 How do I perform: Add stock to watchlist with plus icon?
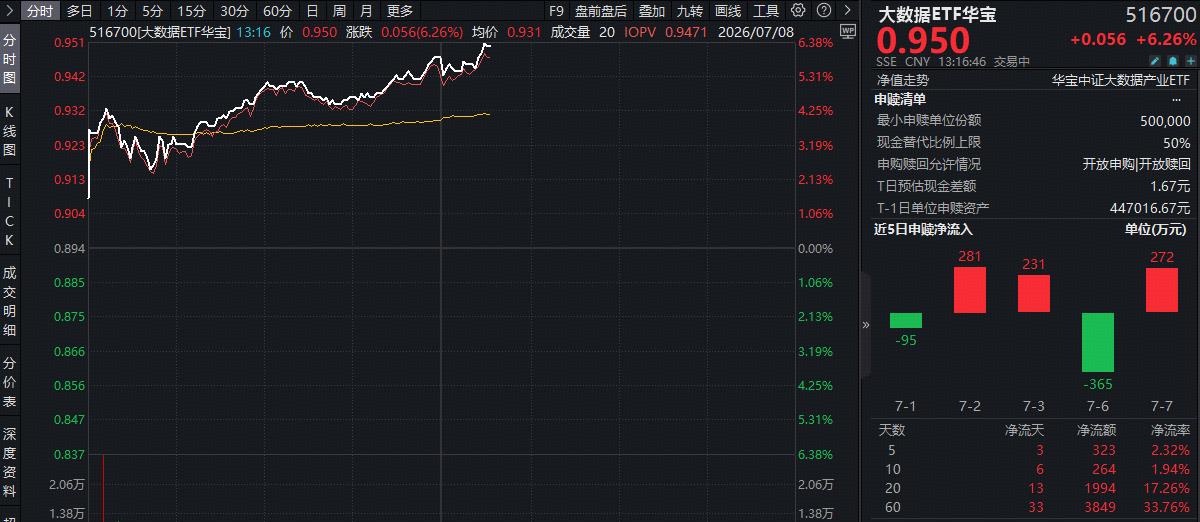point(1189,61)
